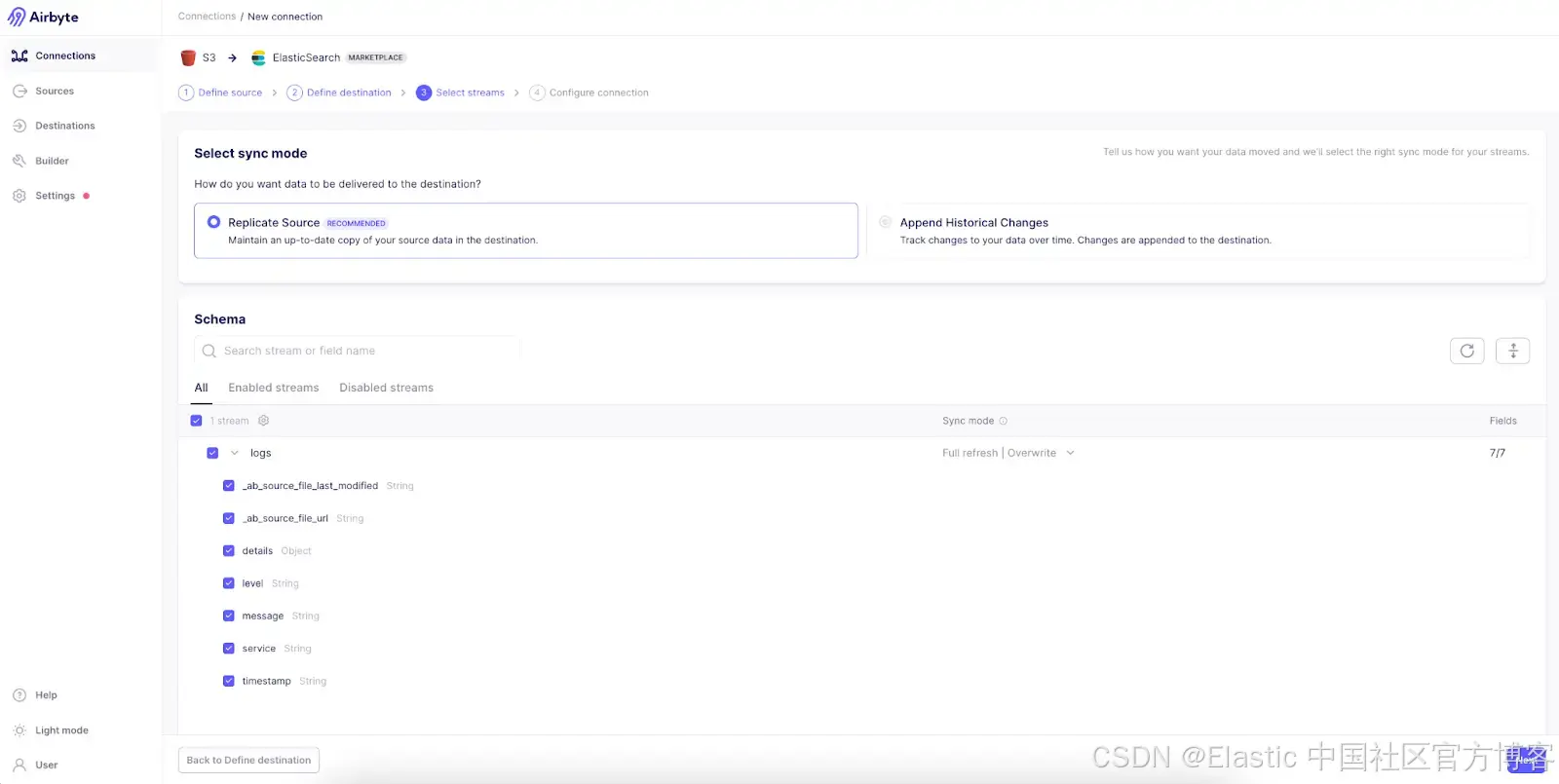Screen dimensions: 1559x784
Task: Click the Builder wrench icon
Action: (x=19, y=161)
